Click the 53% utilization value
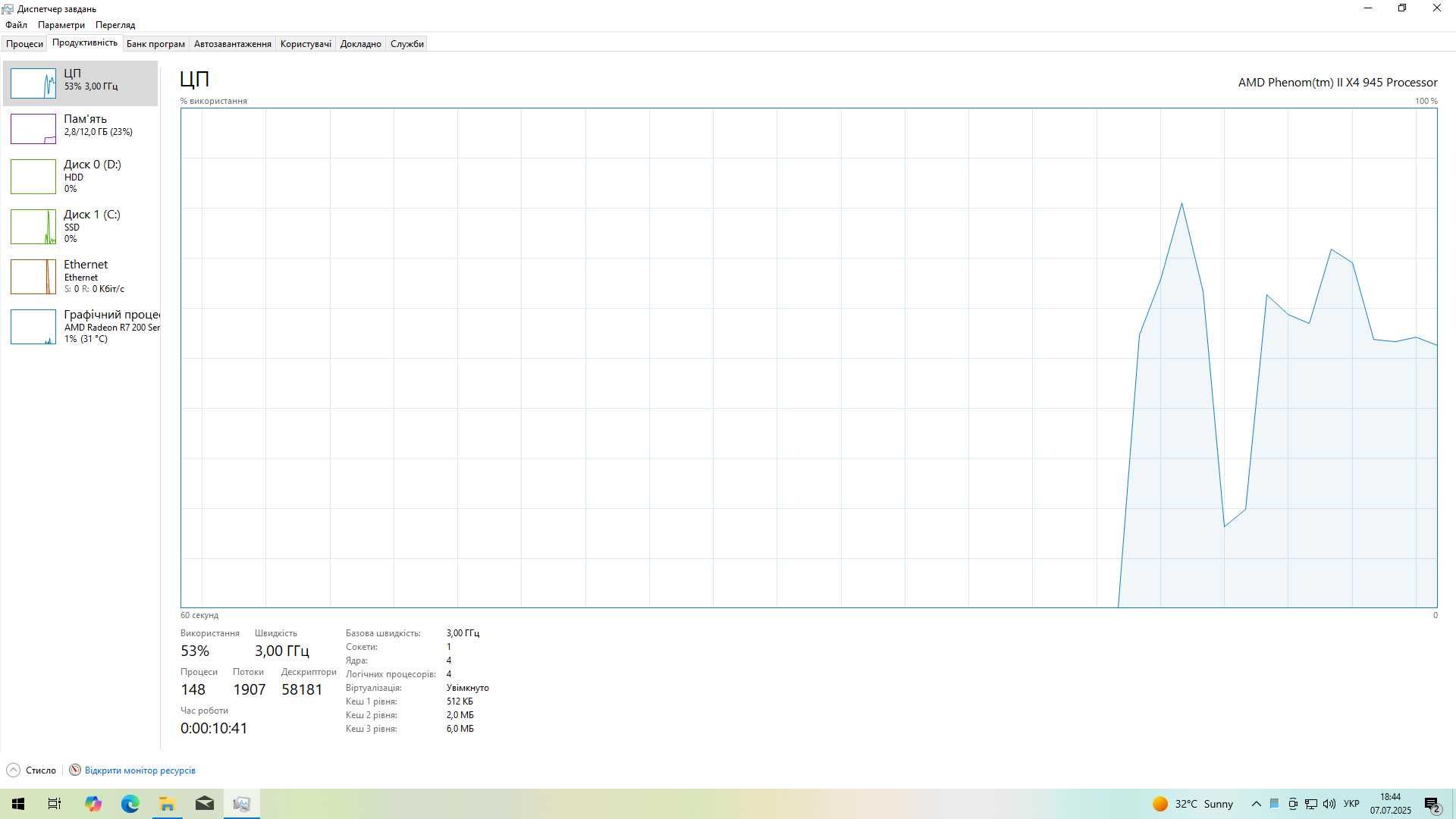Viewport: 1456px width, 819px height. point(195,651)
